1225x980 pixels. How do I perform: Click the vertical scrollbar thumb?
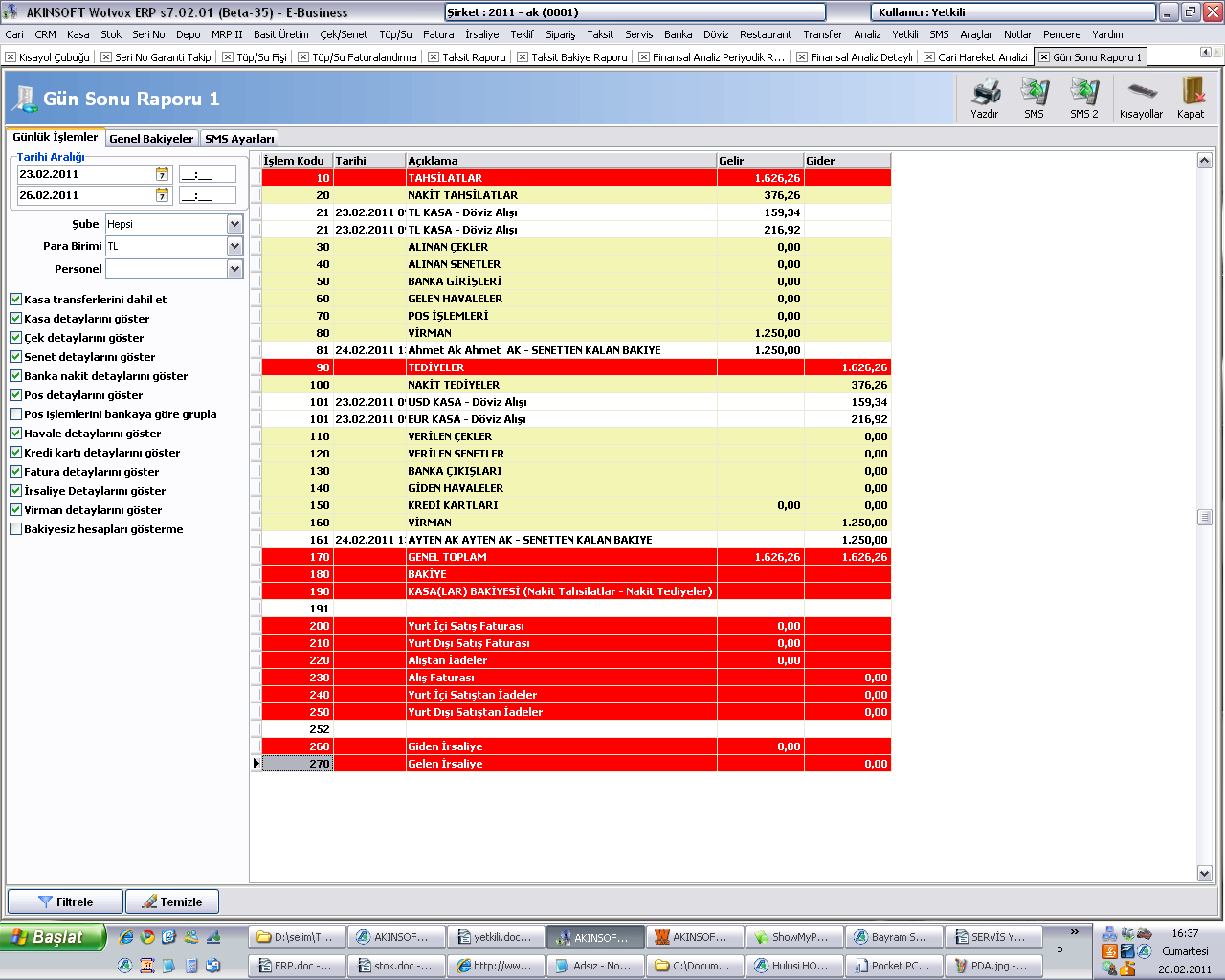[1205, 517]
